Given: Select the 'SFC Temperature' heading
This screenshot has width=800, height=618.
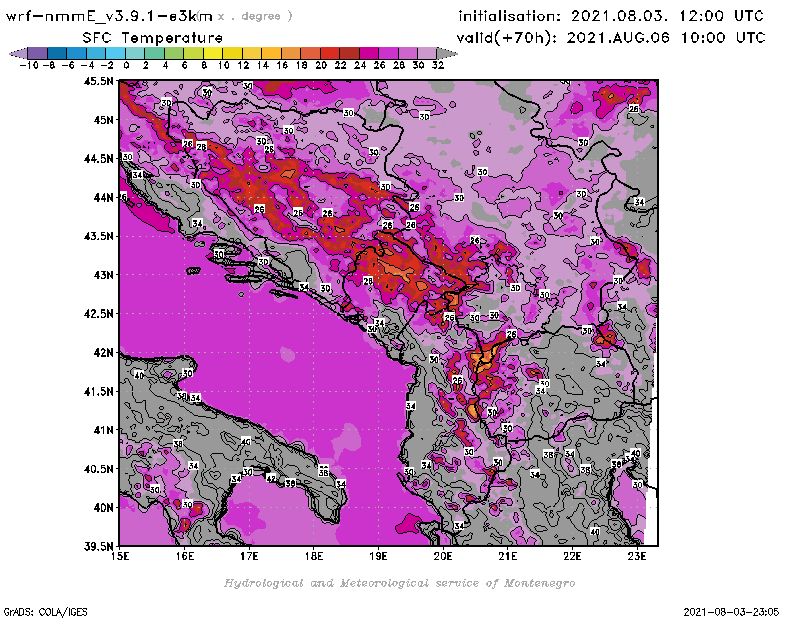Looking at the screenshot, I should [153, 38].
